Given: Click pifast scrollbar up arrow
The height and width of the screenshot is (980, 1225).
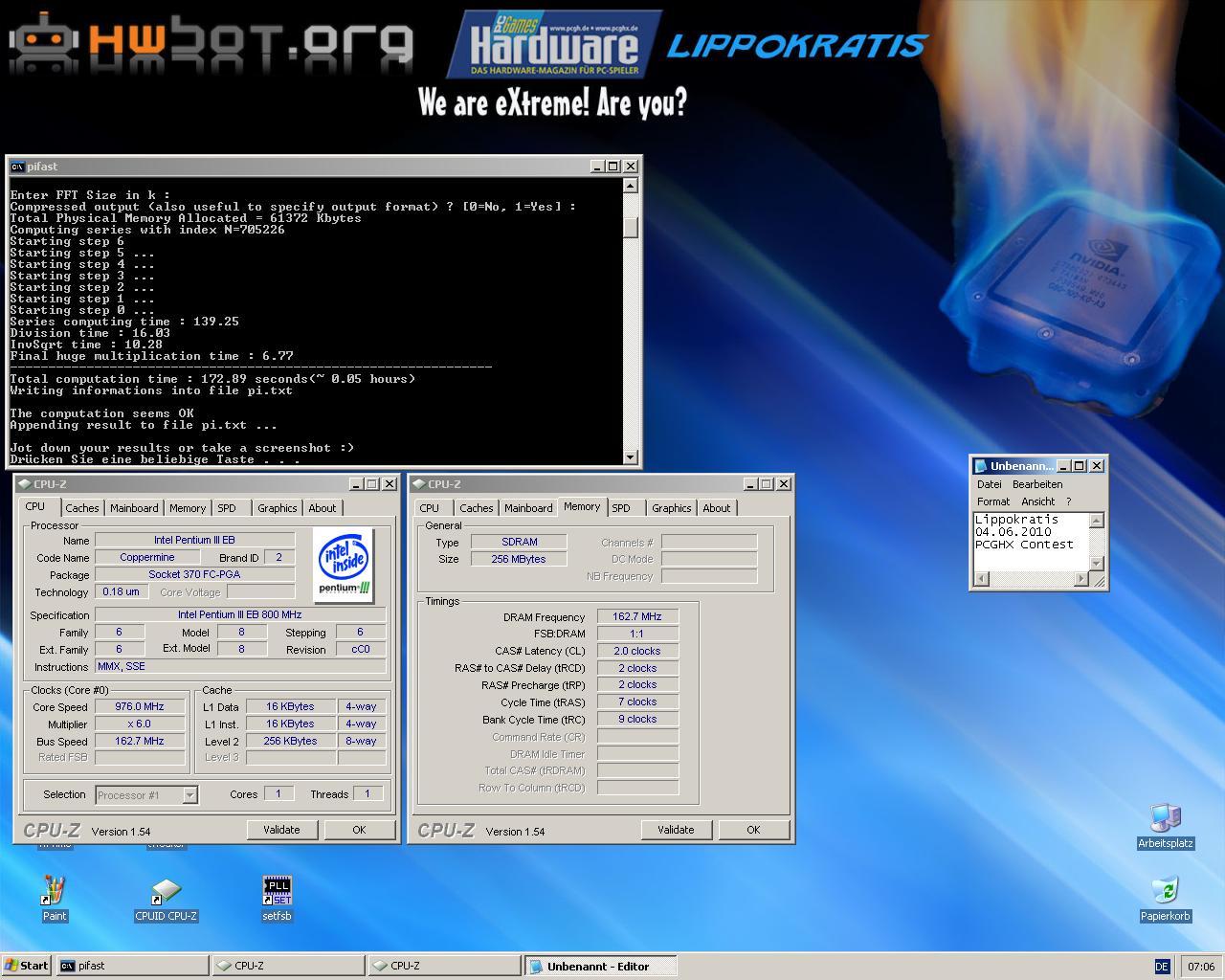Looking at the screenshot, I should click(630, 186).
